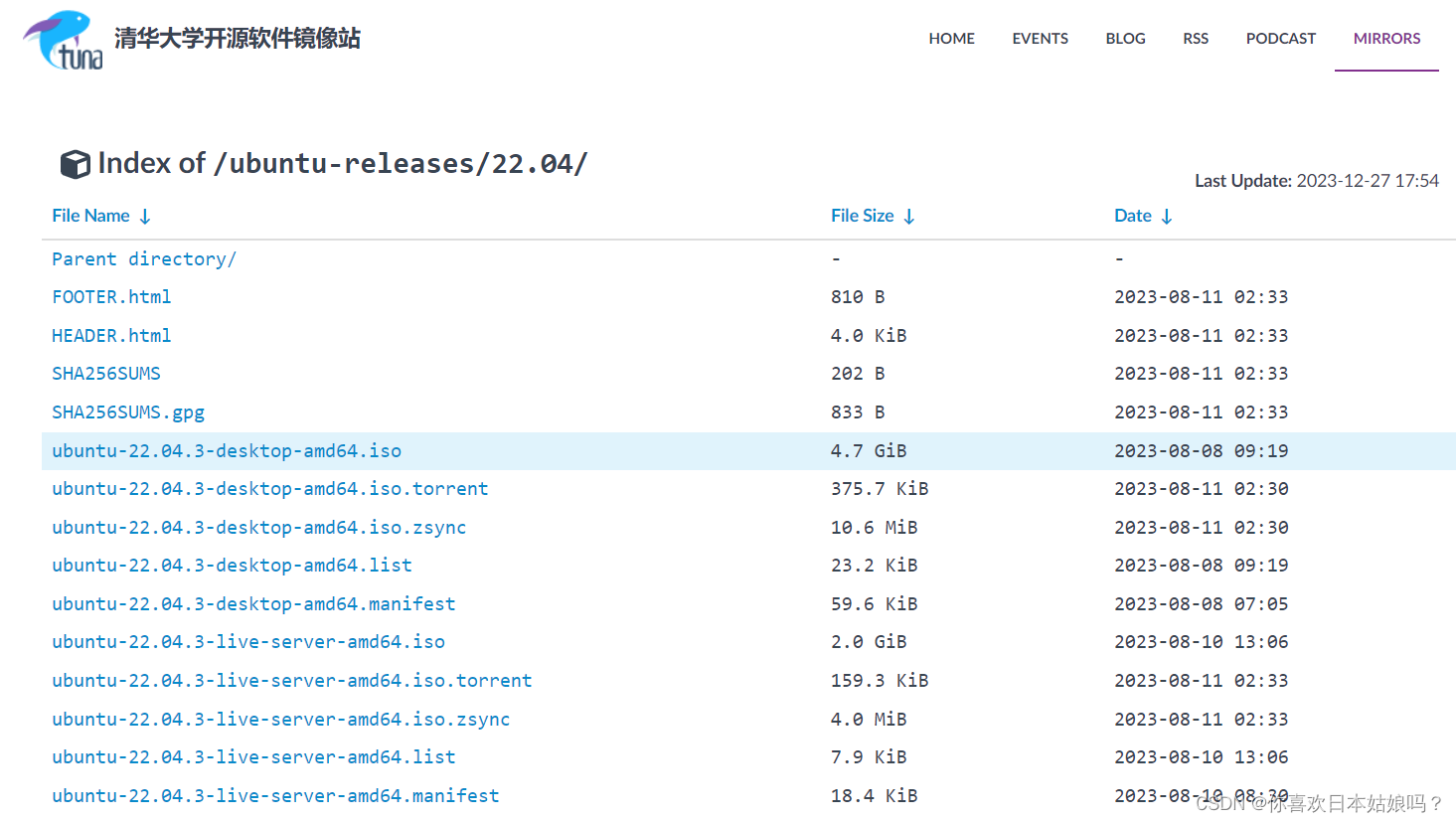
Task: Click the 375.7 KiB size value
Action: pos(880,489)
